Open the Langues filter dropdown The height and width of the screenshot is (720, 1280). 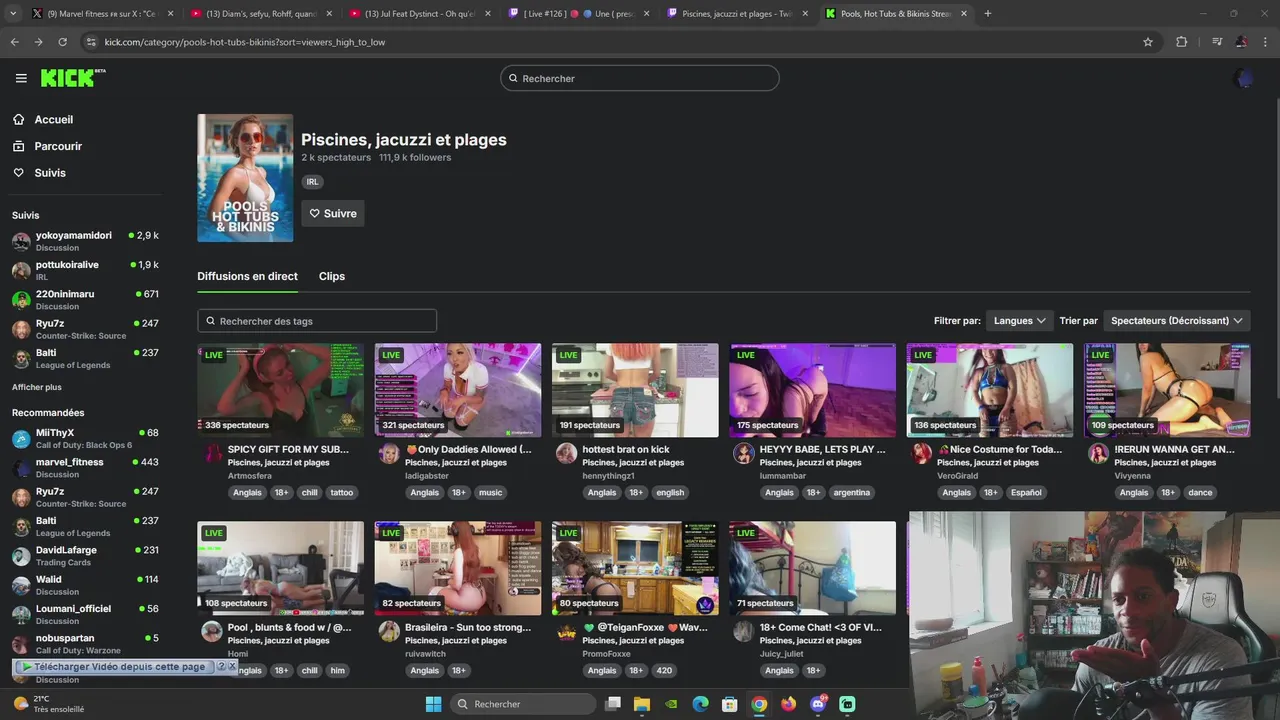pos(1019,321)
